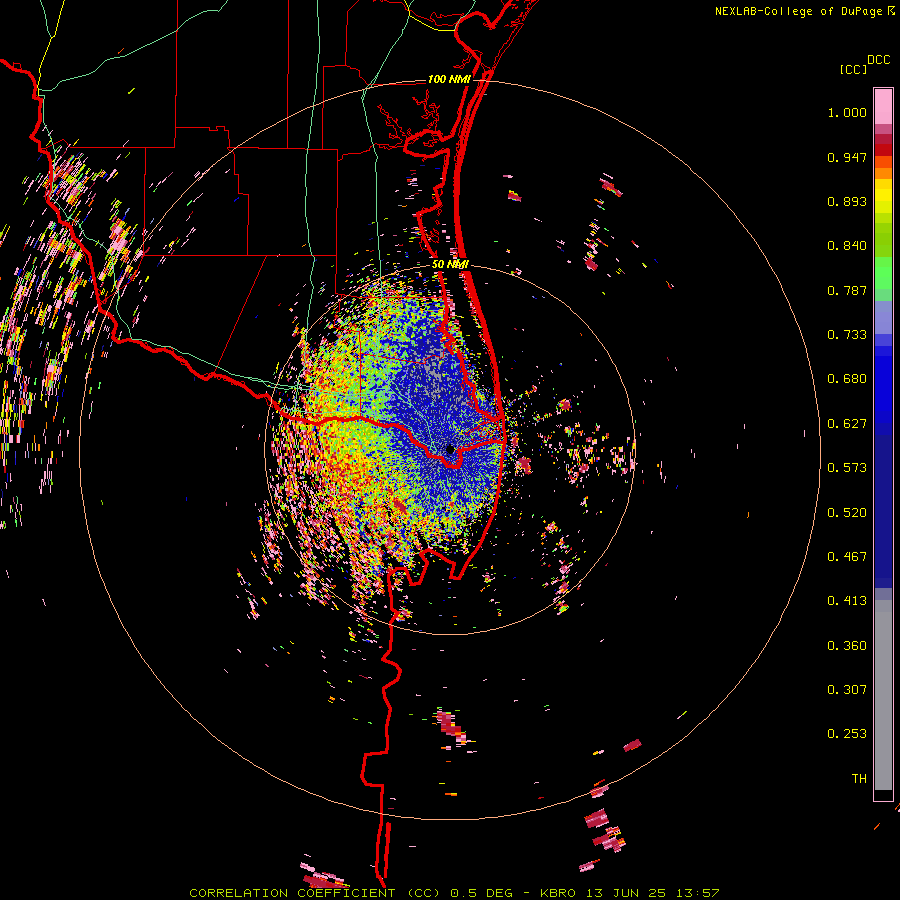The width and height of the screenshot is (900, 900).
Task: Click the [CC] units label
Action: click(853, 69)
